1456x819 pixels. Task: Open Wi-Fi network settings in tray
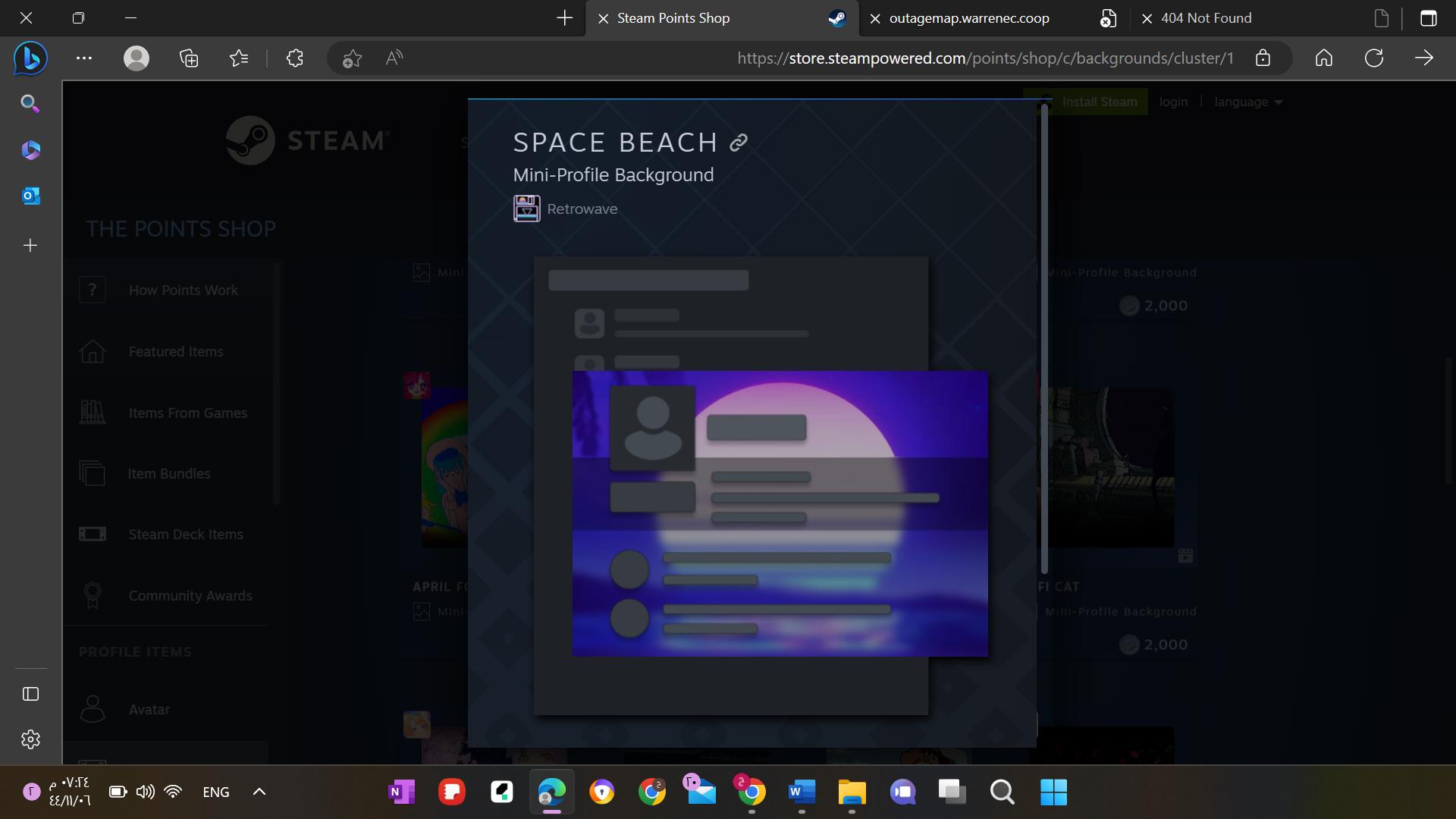click(x=173, y=792)
